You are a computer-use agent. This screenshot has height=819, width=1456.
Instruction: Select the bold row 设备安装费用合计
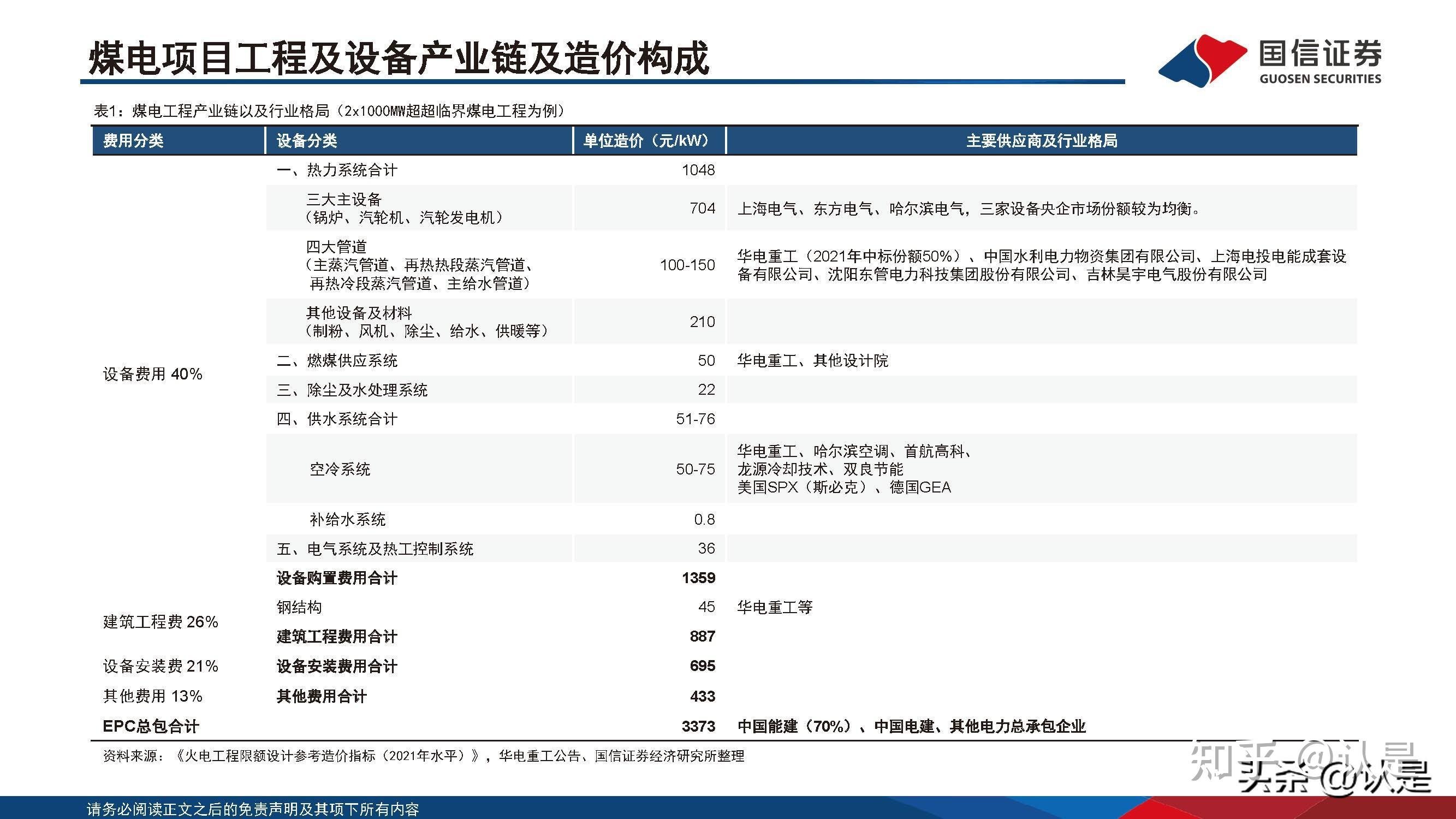click(x=812, y=666)
